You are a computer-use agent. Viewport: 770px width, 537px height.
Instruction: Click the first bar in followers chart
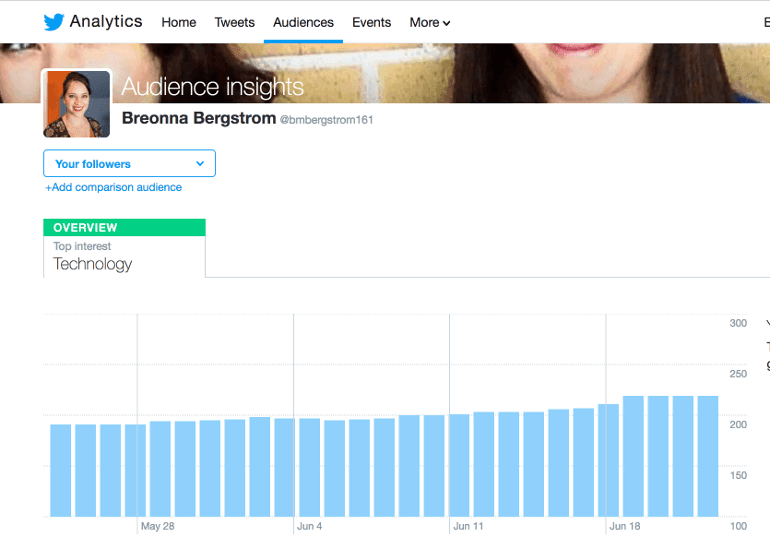tap(60, 470)
